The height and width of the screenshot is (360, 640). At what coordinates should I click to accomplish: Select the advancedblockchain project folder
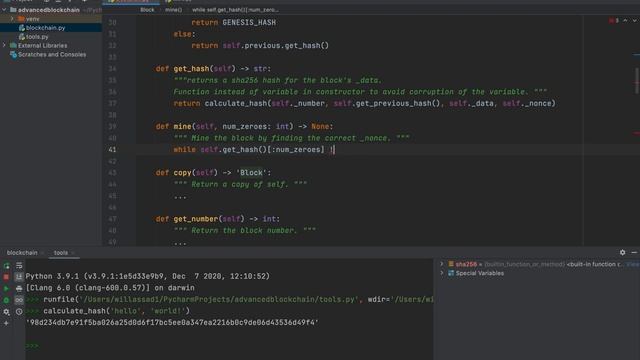click(49, 10)
